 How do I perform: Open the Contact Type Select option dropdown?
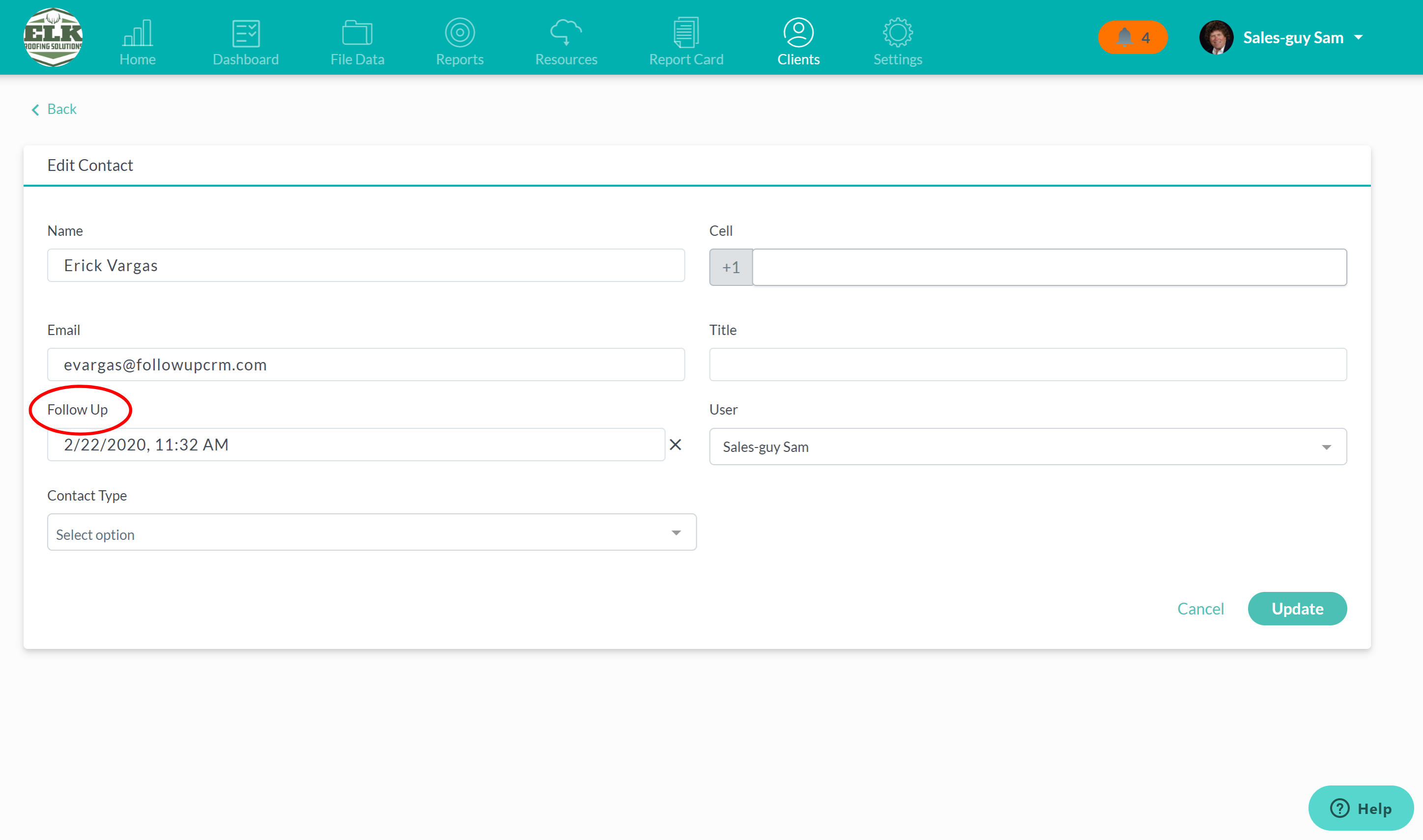click(x=372, y=532)
